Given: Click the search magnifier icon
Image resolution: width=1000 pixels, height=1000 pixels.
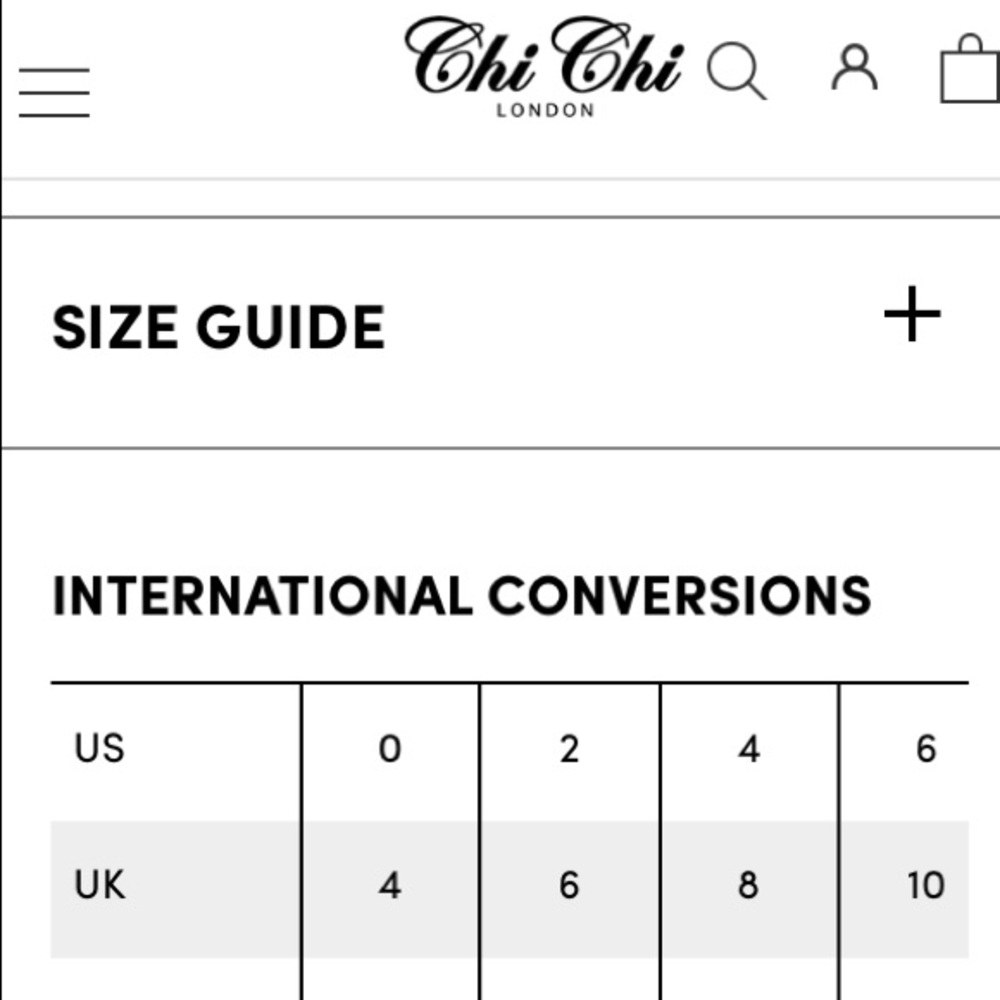Looking at the screenshot, I should click(x=737, y=70).
